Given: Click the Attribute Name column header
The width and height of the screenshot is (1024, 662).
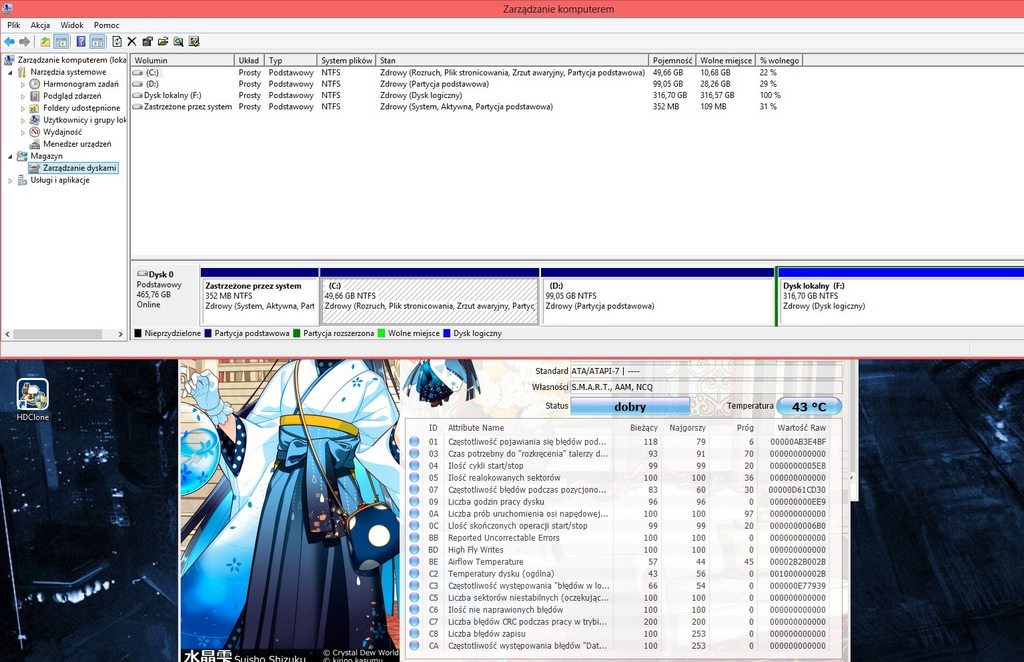Looking at the screenshot, I should coord(475,428).
